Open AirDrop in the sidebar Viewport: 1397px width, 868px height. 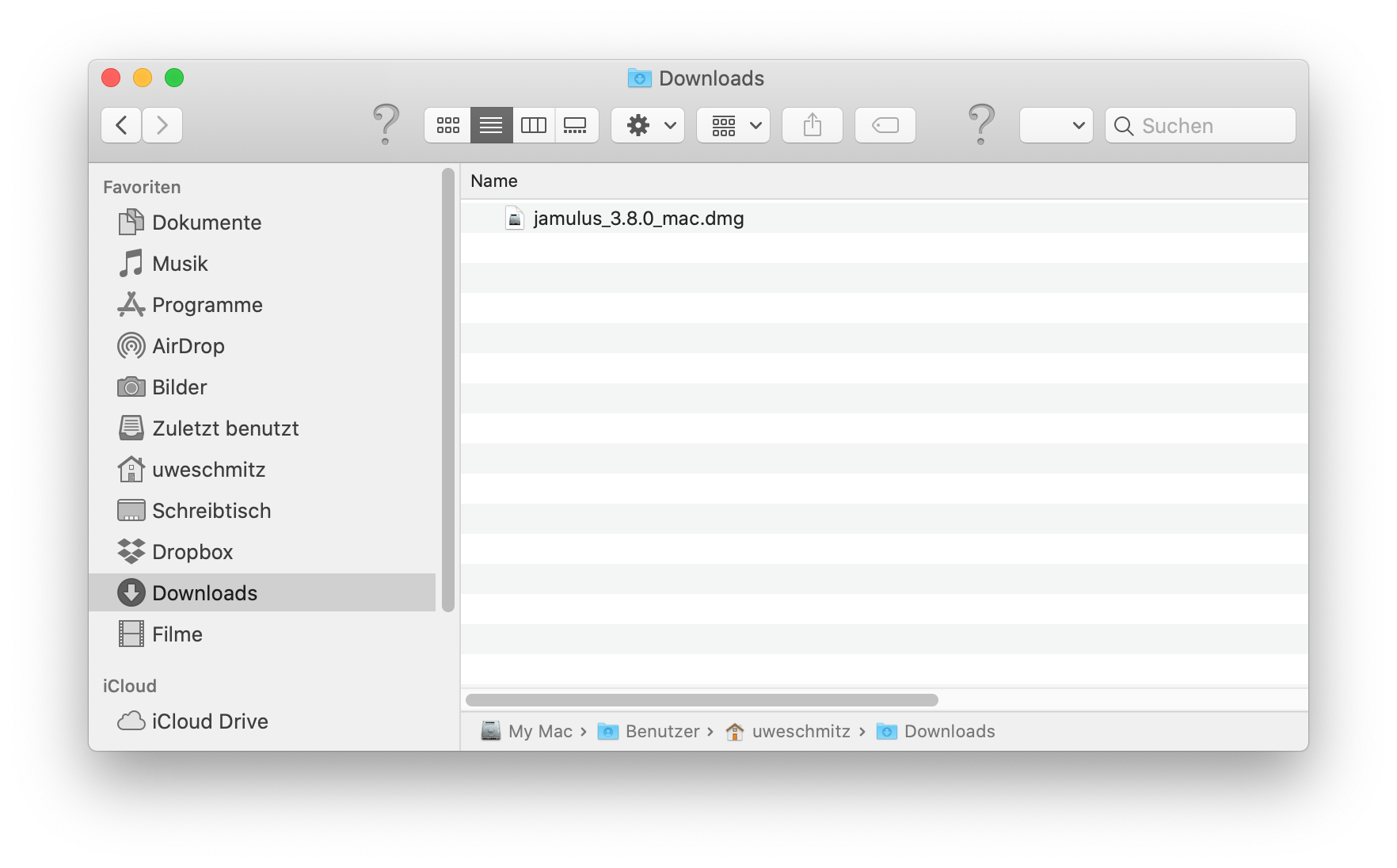[x=188, y=346]
